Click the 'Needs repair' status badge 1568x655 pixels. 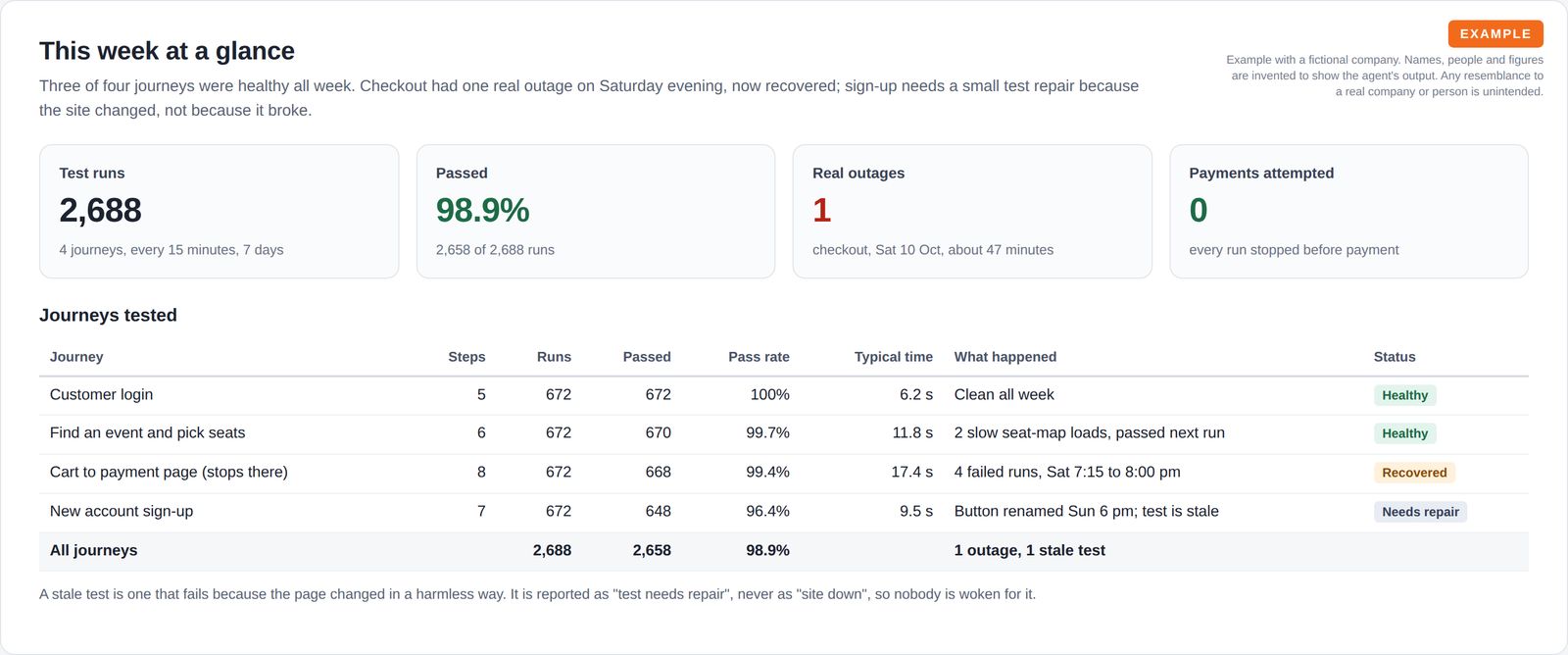[x=1420, y=512]
